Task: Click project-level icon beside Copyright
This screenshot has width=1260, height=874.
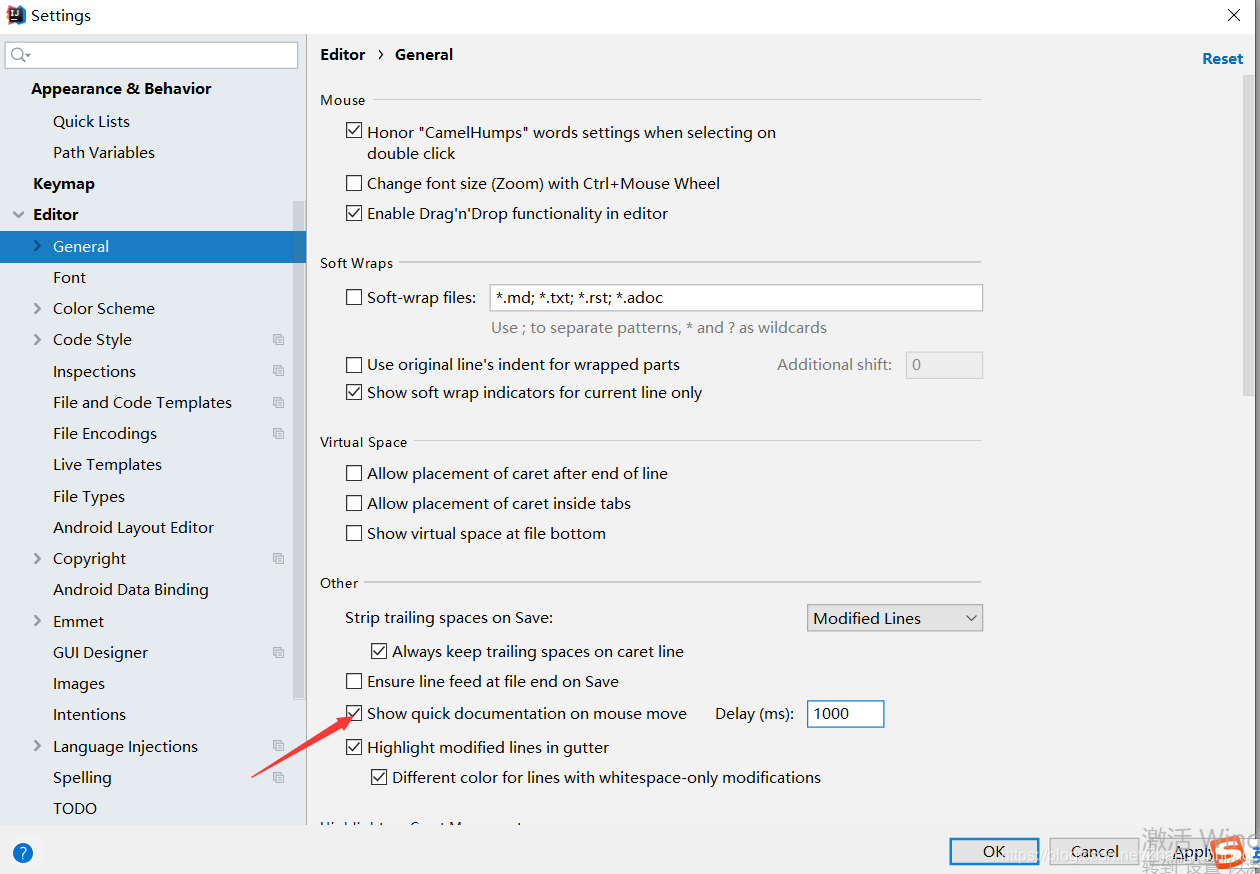Action: pyautogui.click(x=279, y=558)
